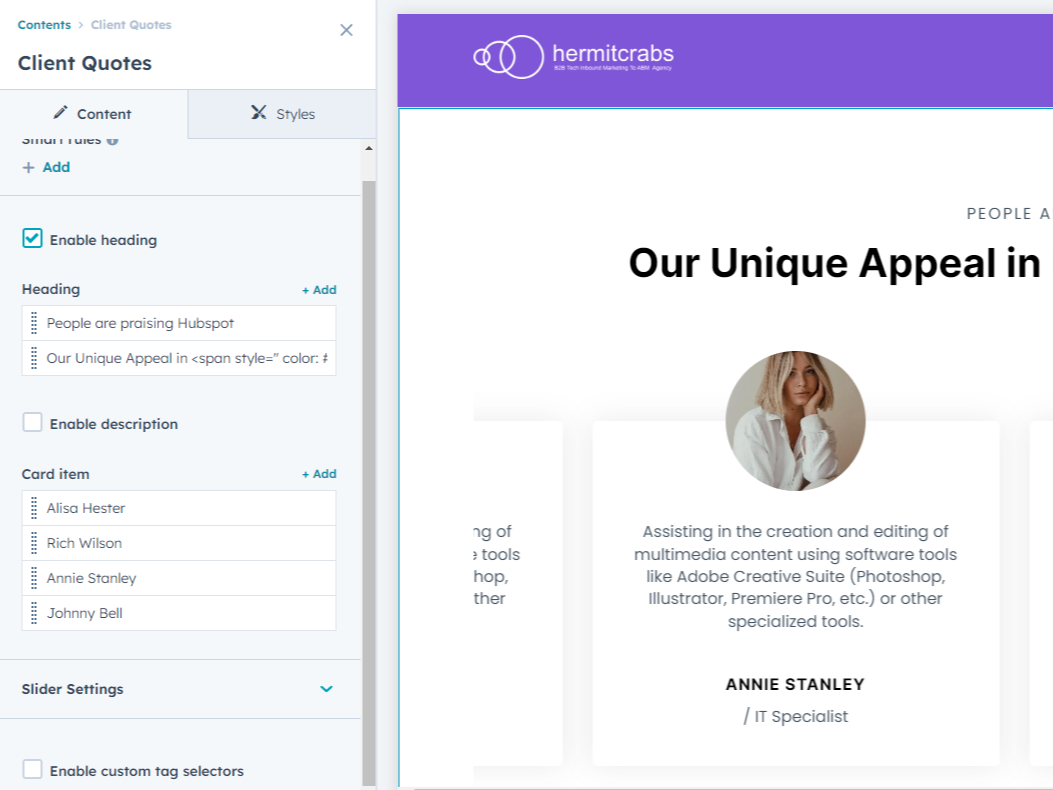This screenshot has height=790, width=1053.
Task: Add a new Smart rule
Action: (x=46, y=167)
